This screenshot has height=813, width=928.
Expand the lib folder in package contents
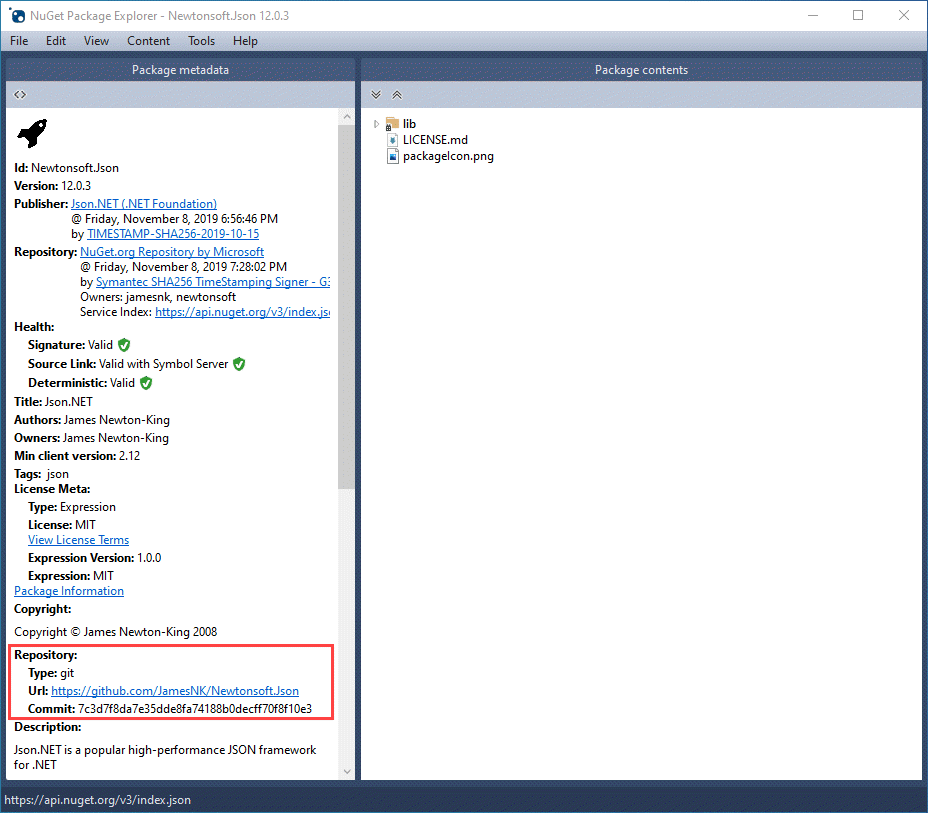click(x=377, y=123)
